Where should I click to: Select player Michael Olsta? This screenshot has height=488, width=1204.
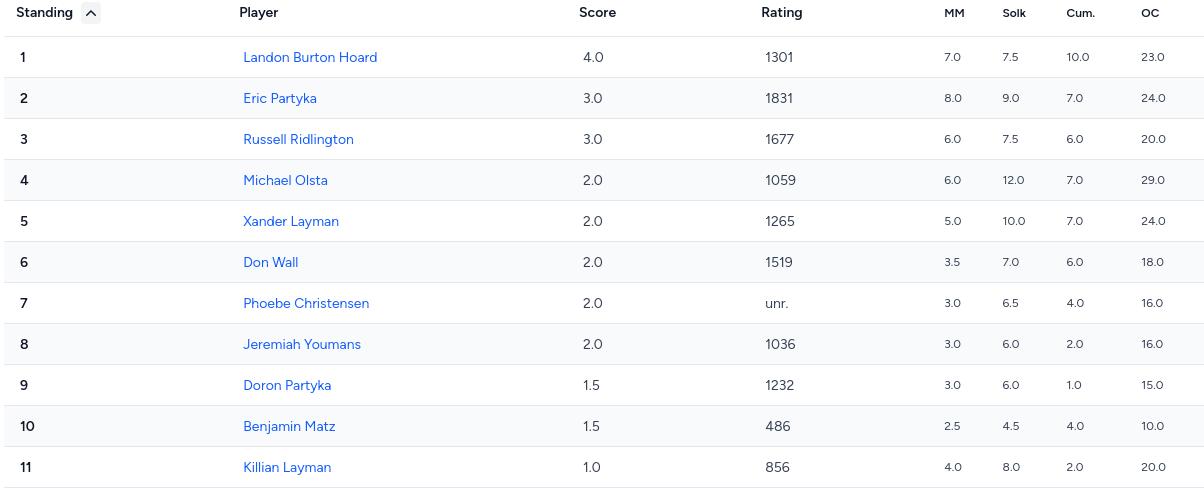[x=285, y=180]
